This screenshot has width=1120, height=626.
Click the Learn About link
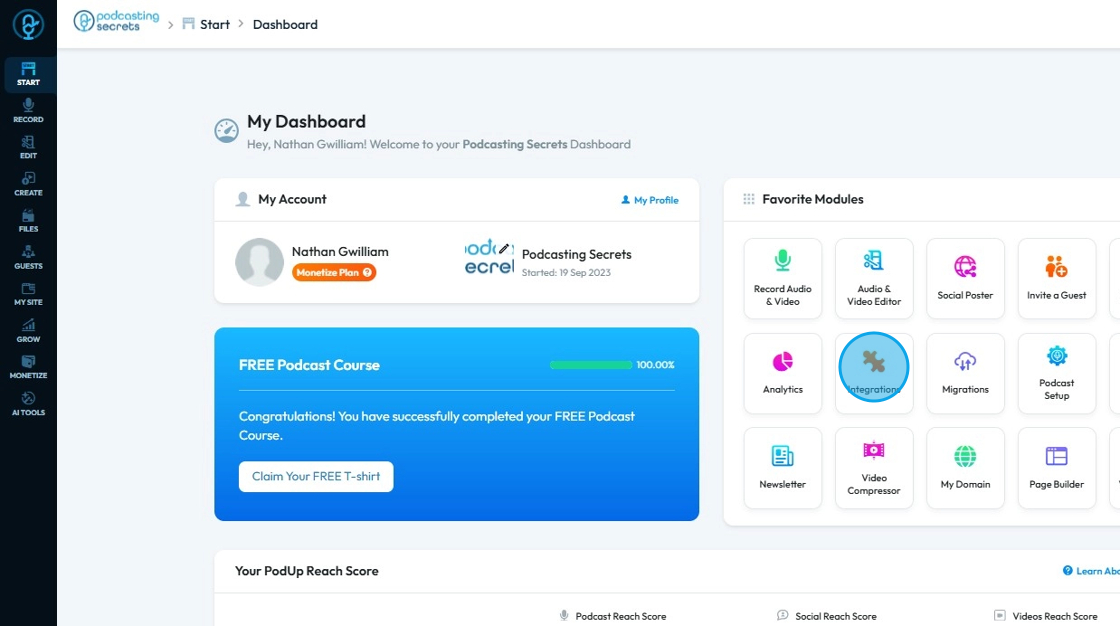coord(1091,571)
